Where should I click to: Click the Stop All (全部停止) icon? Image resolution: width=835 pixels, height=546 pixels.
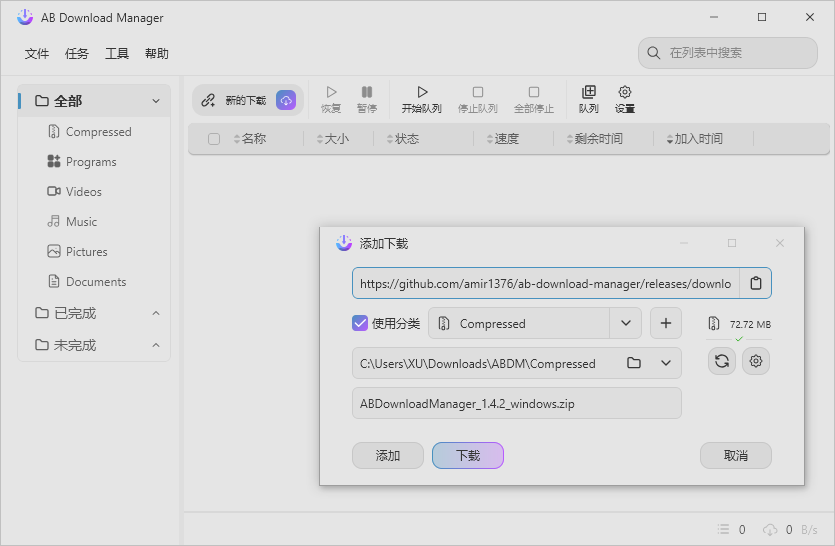pyautogui.click(x=534, y=92)
